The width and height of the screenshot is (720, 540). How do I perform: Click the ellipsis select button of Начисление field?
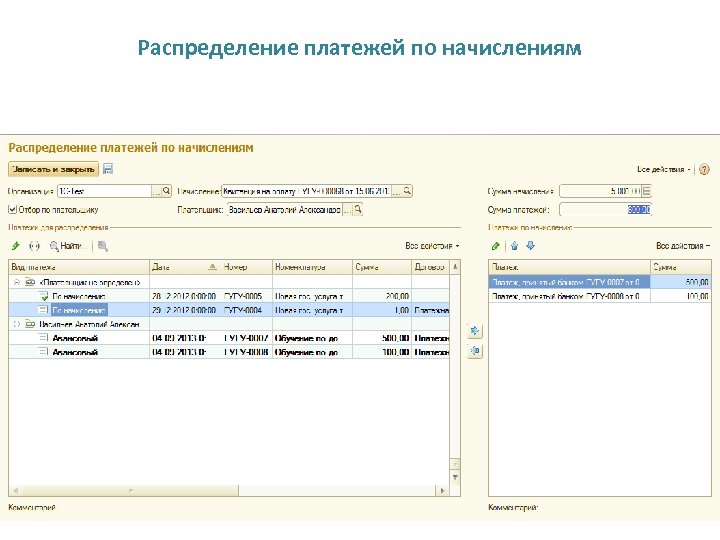[x=397, y=191]
